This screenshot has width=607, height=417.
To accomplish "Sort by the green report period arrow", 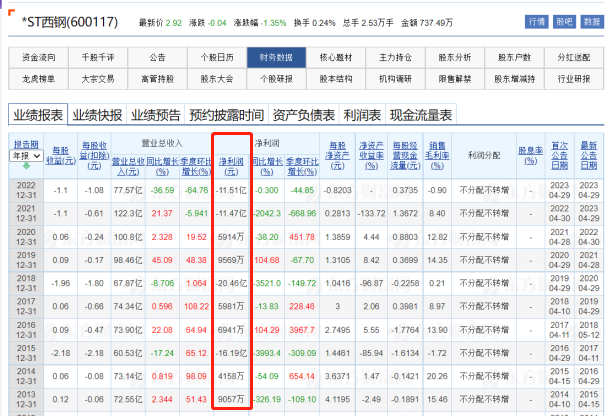I will click(26, 166).
